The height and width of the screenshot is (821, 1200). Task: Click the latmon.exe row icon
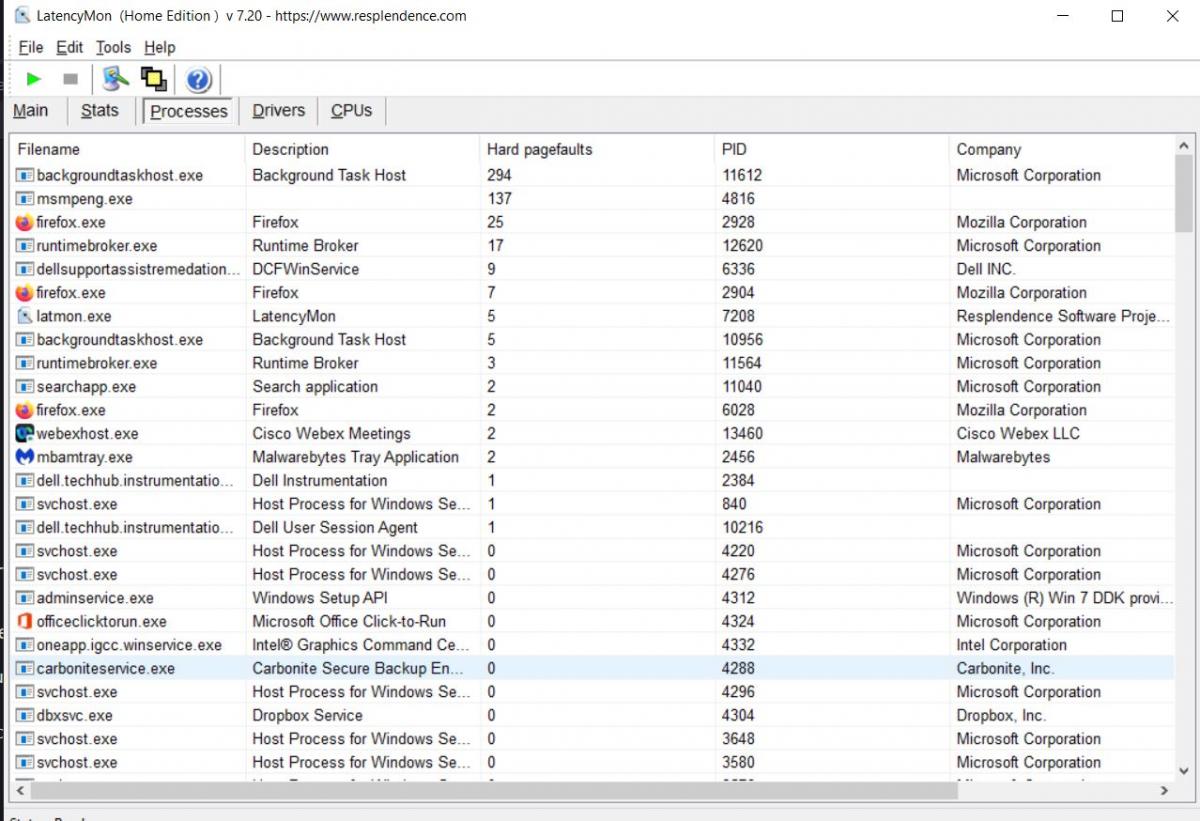click(x=25, y=316)
